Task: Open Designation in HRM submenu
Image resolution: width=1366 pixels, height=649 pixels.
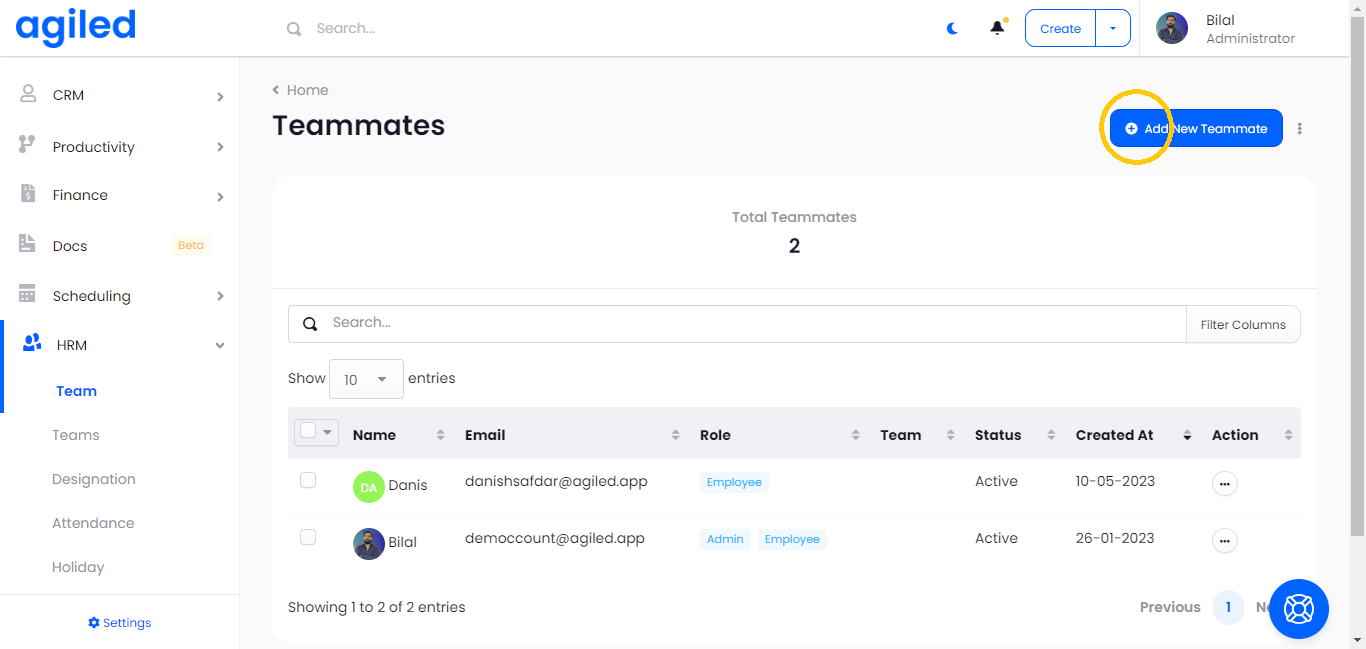Action: tap(94, 479)
